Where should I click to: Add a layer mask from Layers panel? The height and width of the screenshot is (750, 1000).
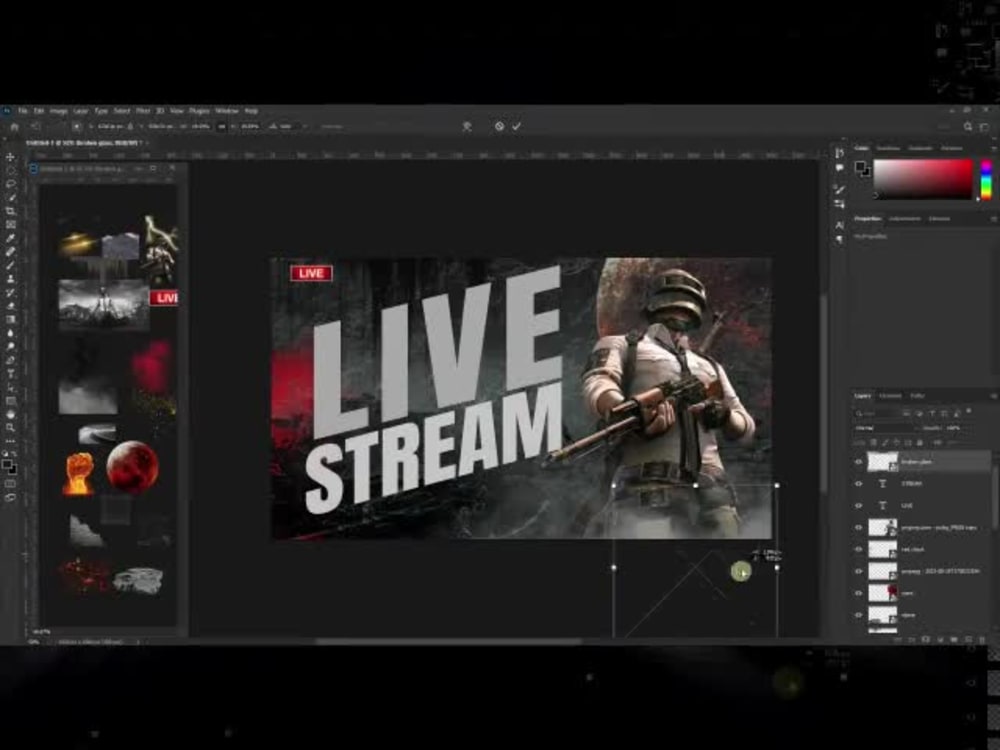[926, 639]
